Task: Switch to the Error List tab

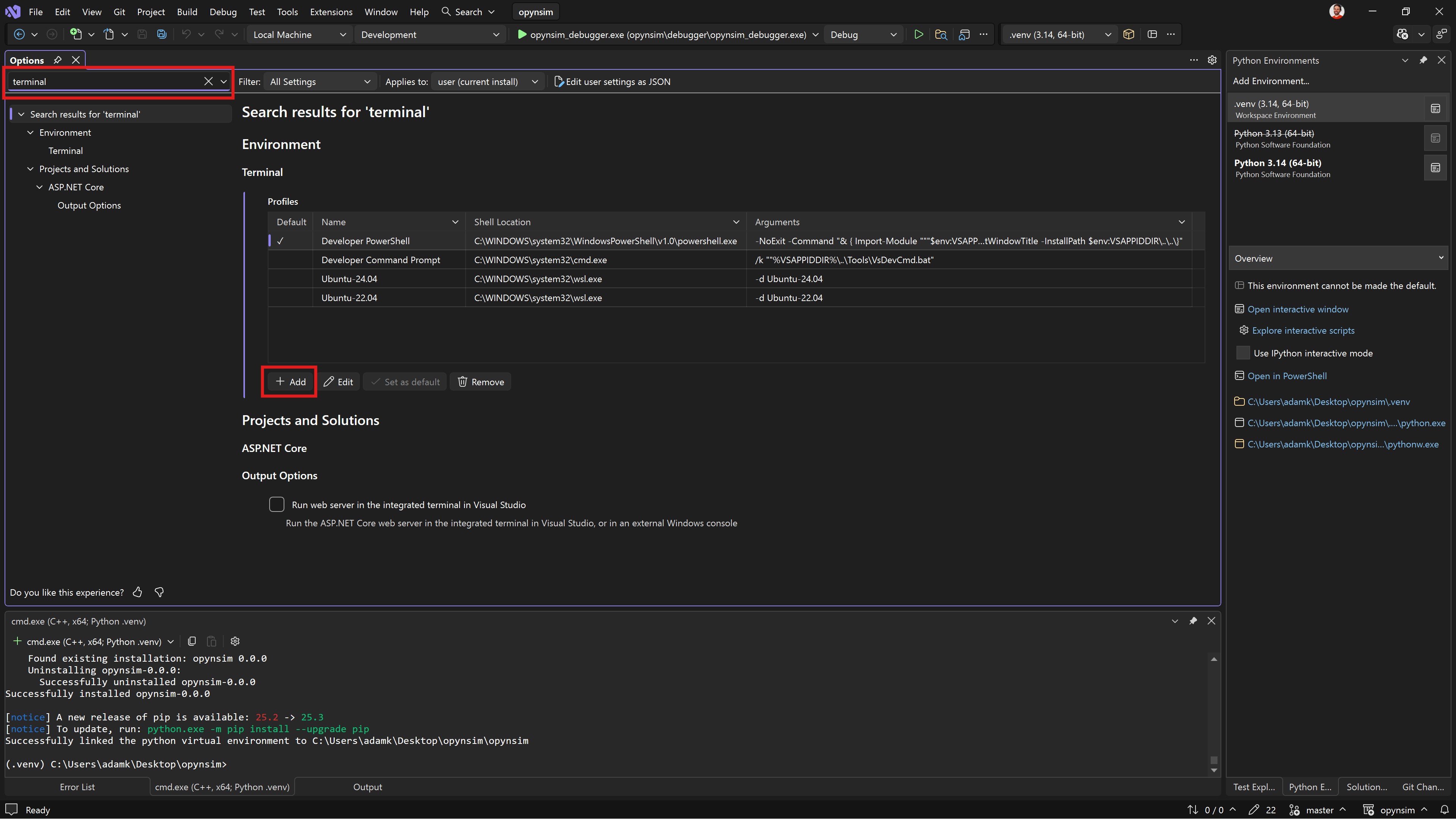Action: (x=77, y=787)
